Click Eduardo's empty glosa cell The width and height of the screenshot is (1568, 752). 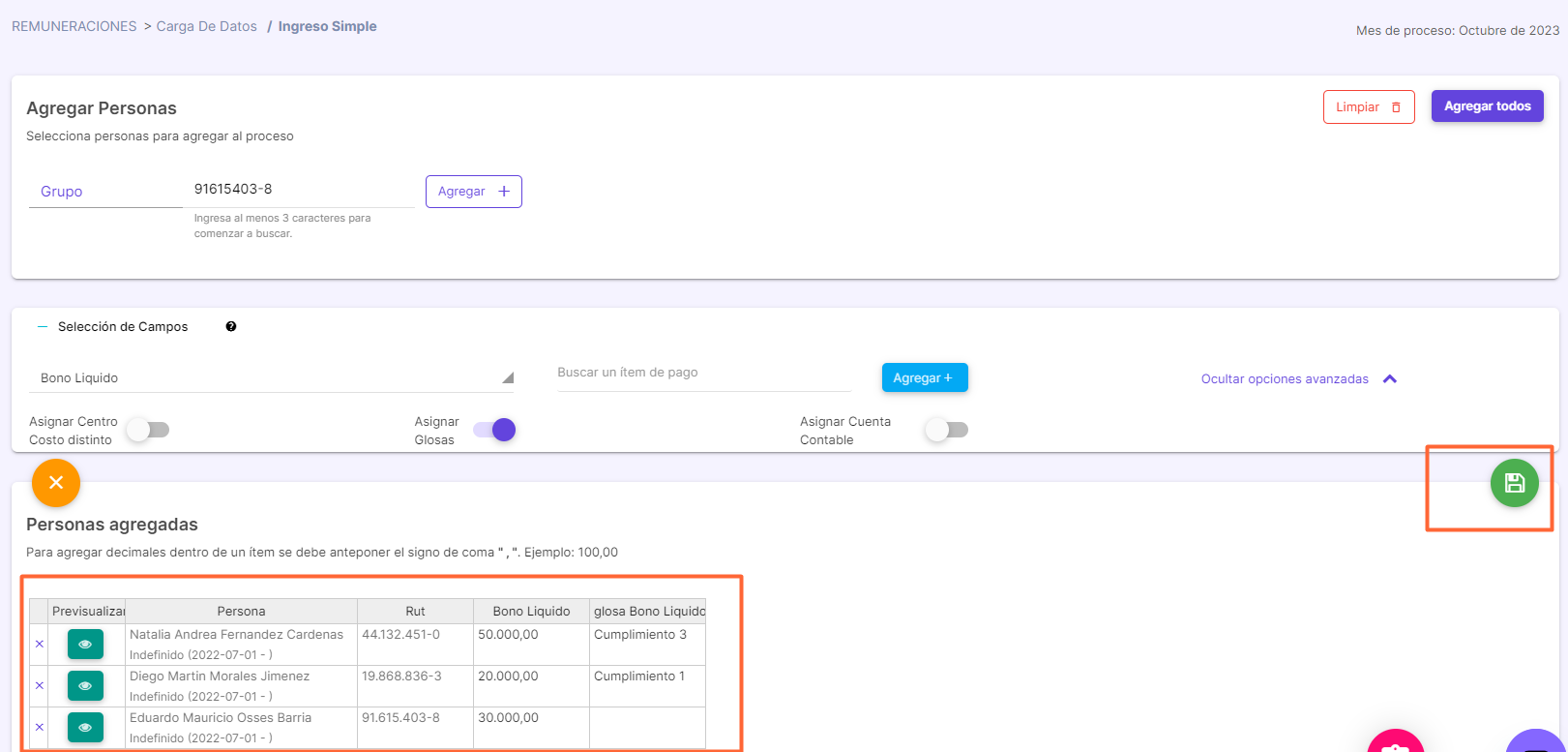(x=648, y=727)
